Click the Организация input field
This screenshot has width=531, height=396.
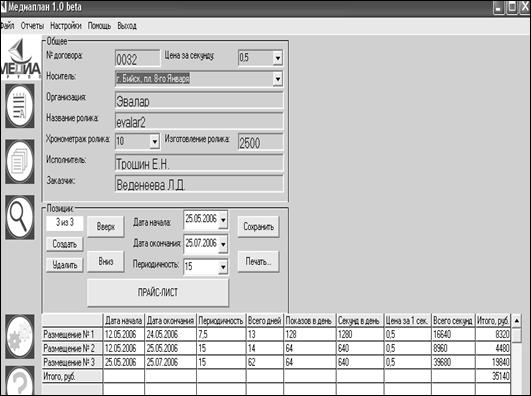pos(199,101)
